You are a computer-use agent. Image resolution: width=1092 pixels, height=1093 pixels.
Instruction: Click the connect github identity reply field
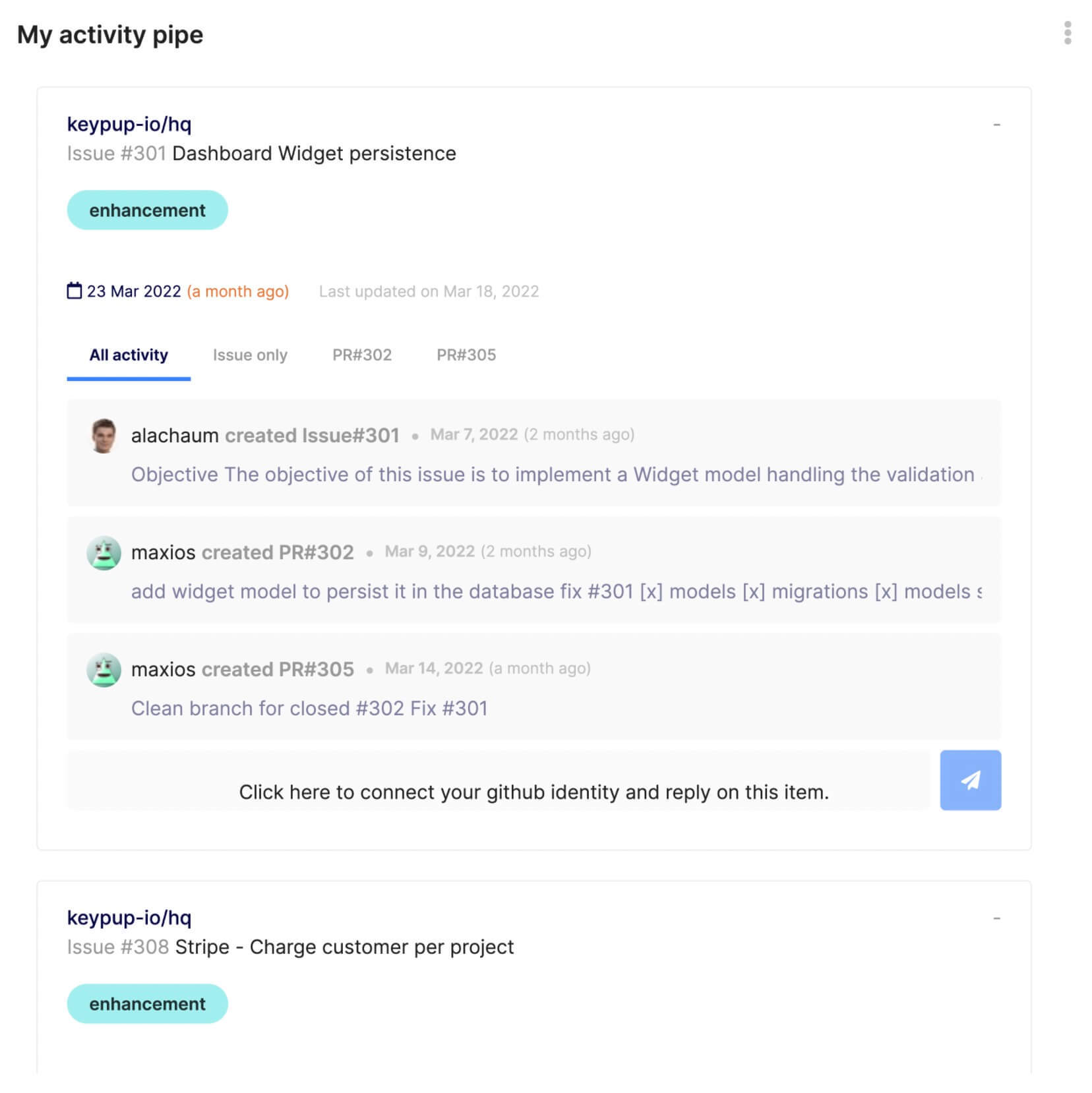tap(499, 792)
